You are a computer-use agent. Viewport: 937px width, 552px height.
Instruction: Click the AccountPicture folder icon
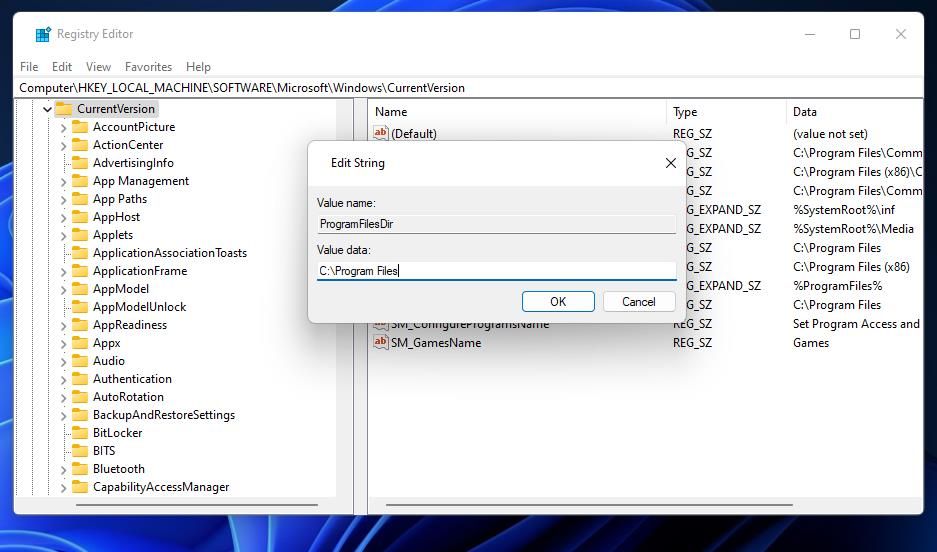pyautogui.click(x=80, y=127)
